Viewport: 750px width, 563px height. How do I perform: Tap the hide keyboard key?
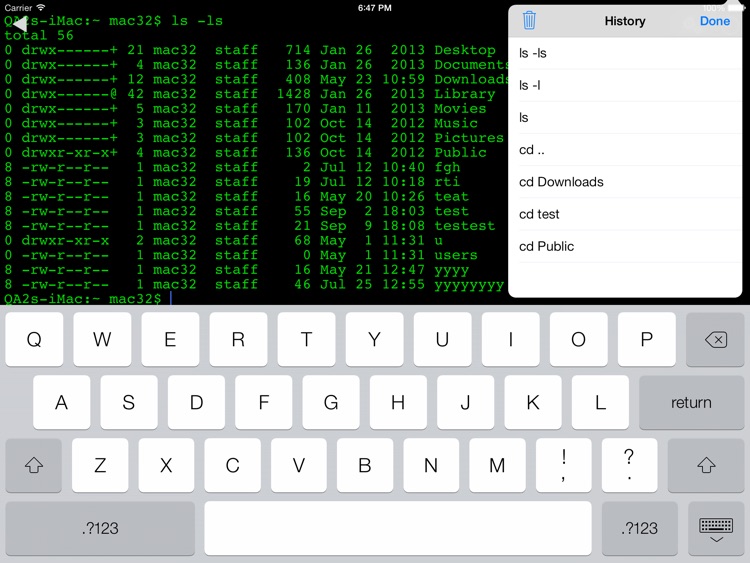tap(716, 529)
